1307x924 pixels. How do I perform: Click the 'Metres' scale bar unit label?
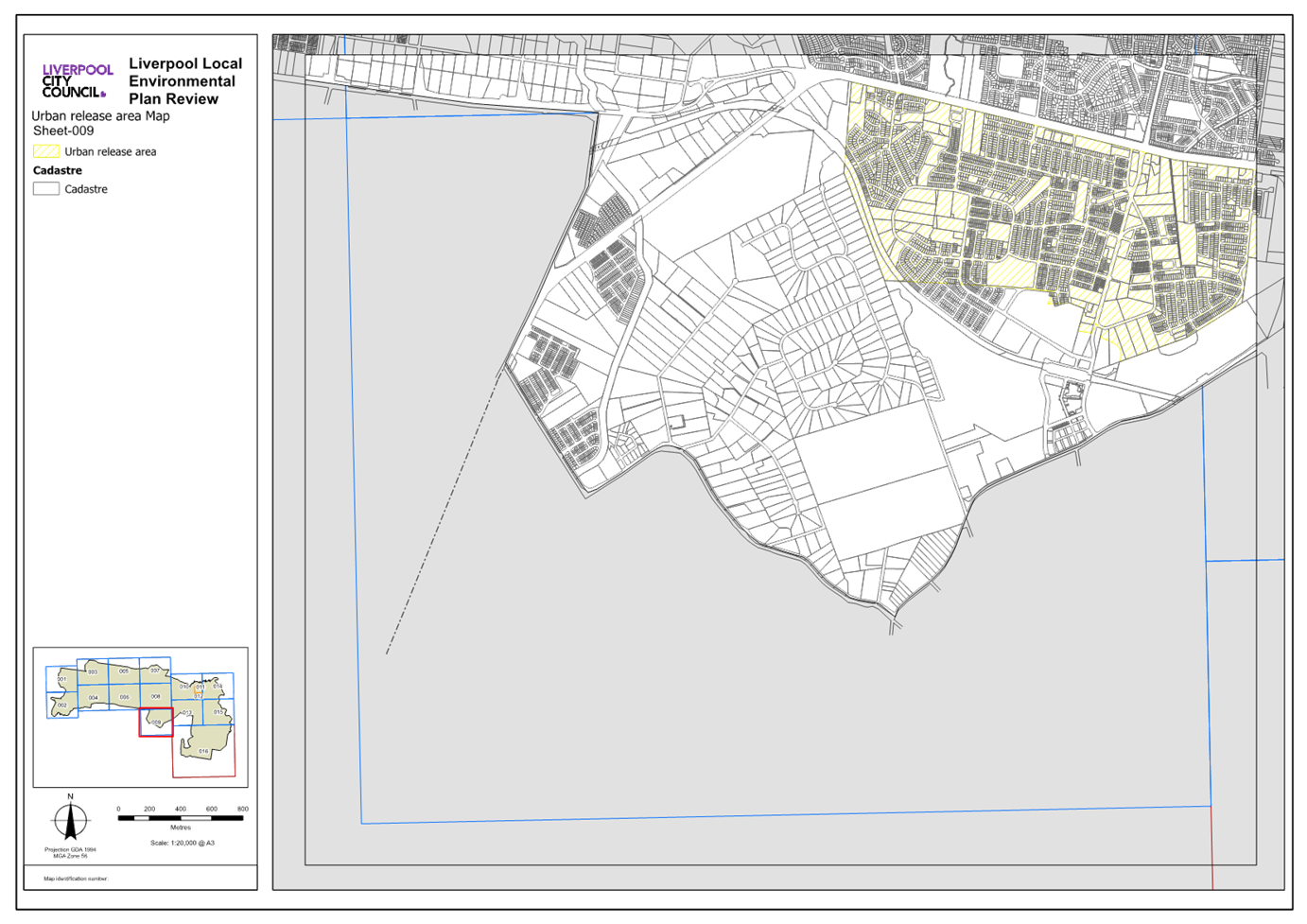pos(181,828)
